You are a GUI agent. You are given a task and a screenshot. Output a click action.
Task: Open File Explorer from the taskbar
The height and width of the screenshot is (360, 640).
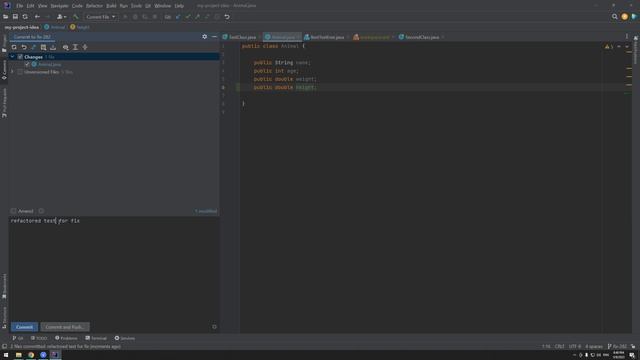click(x=18, y=355)
